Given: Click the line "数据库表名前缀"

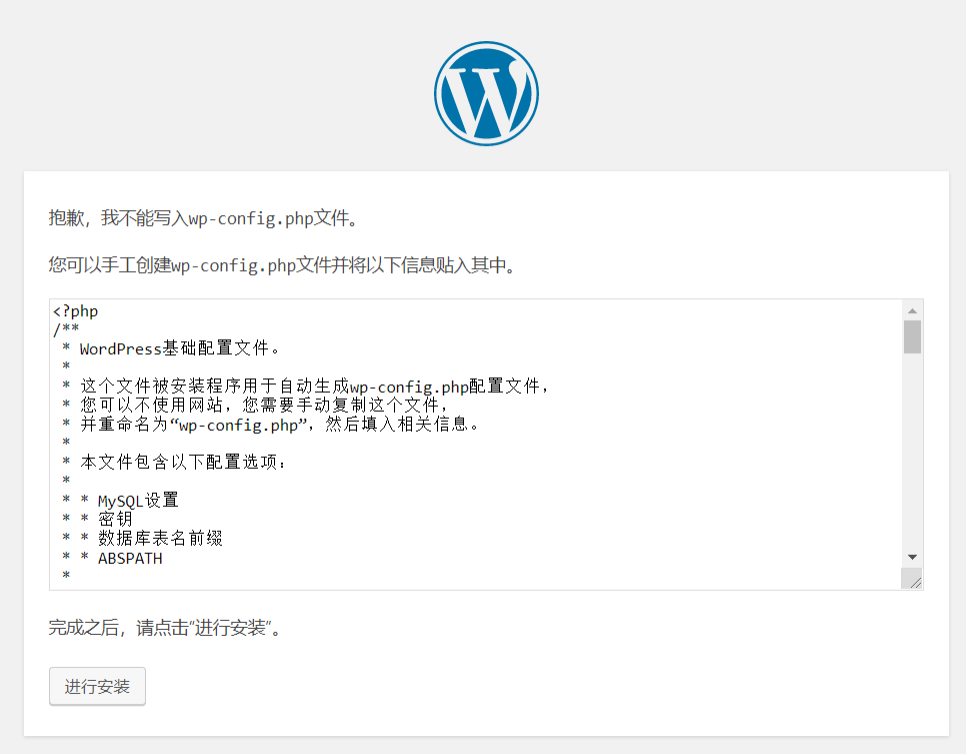Looking at the screenshot, I should click(x=160, y=538).
